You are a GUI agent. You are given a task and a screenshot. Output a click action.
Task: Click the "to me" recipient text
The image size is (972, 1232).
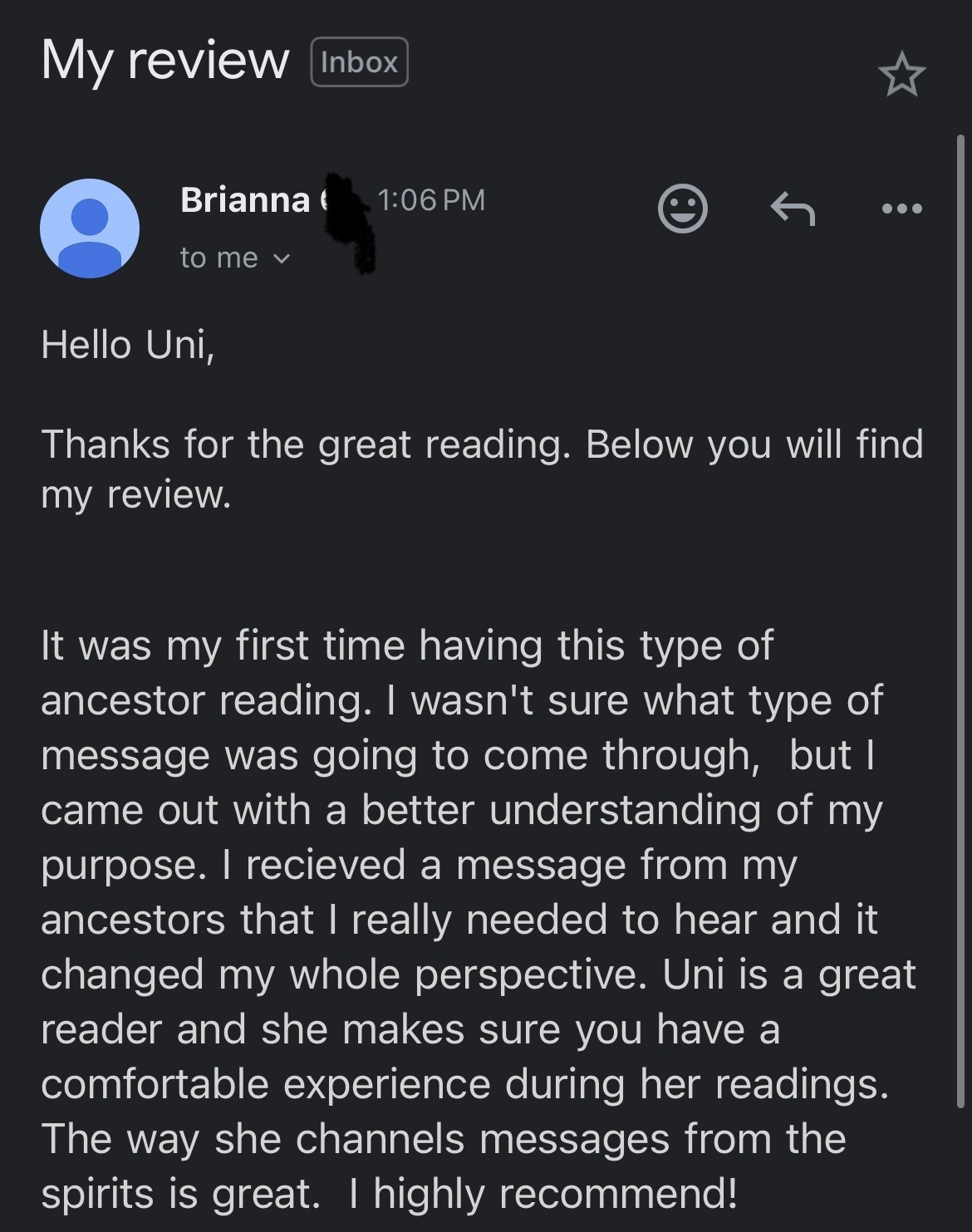pyautogui.click(x=218, y=258)
